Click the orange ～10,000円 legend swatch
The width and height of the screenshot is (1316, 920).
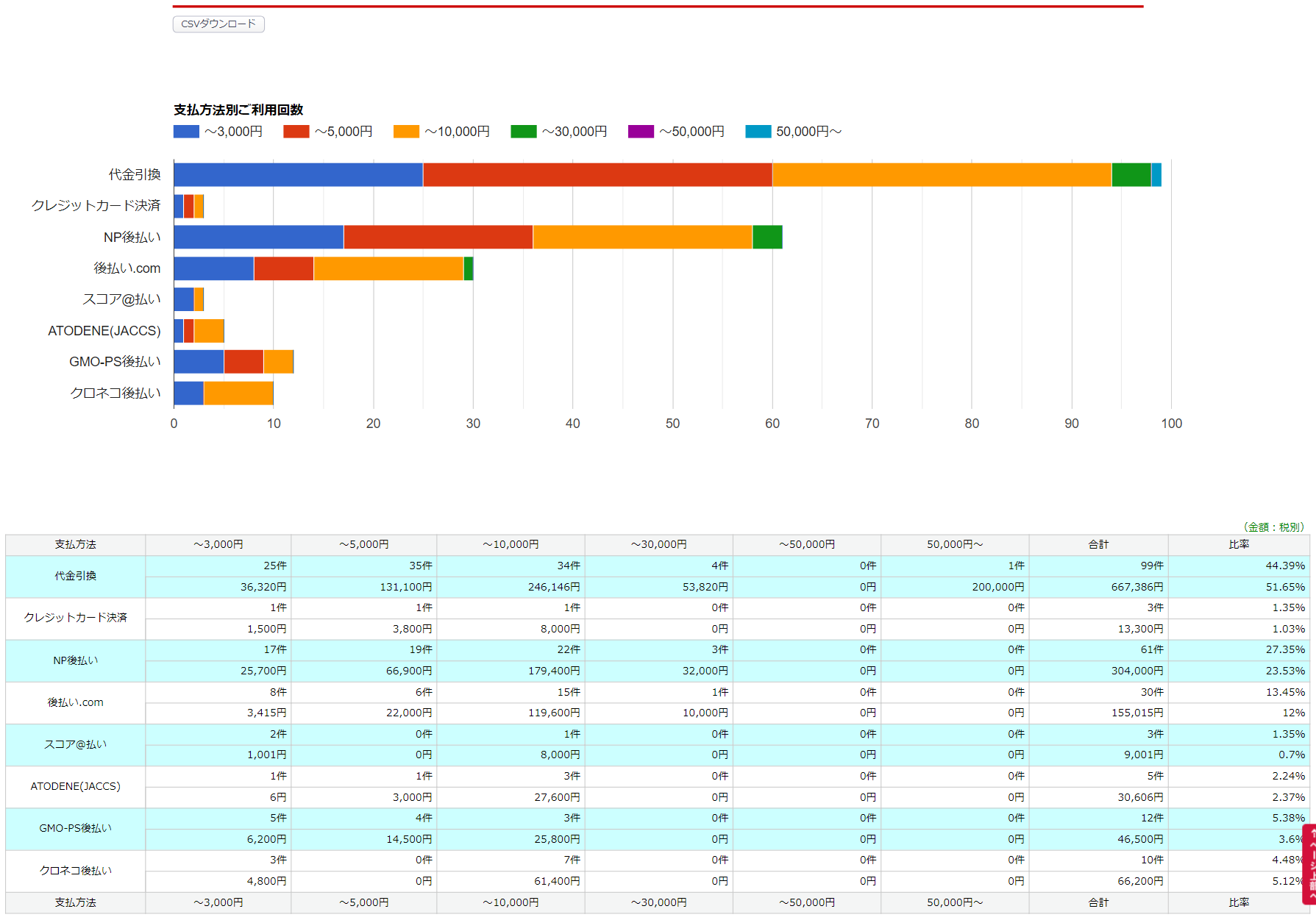(406, 132)
